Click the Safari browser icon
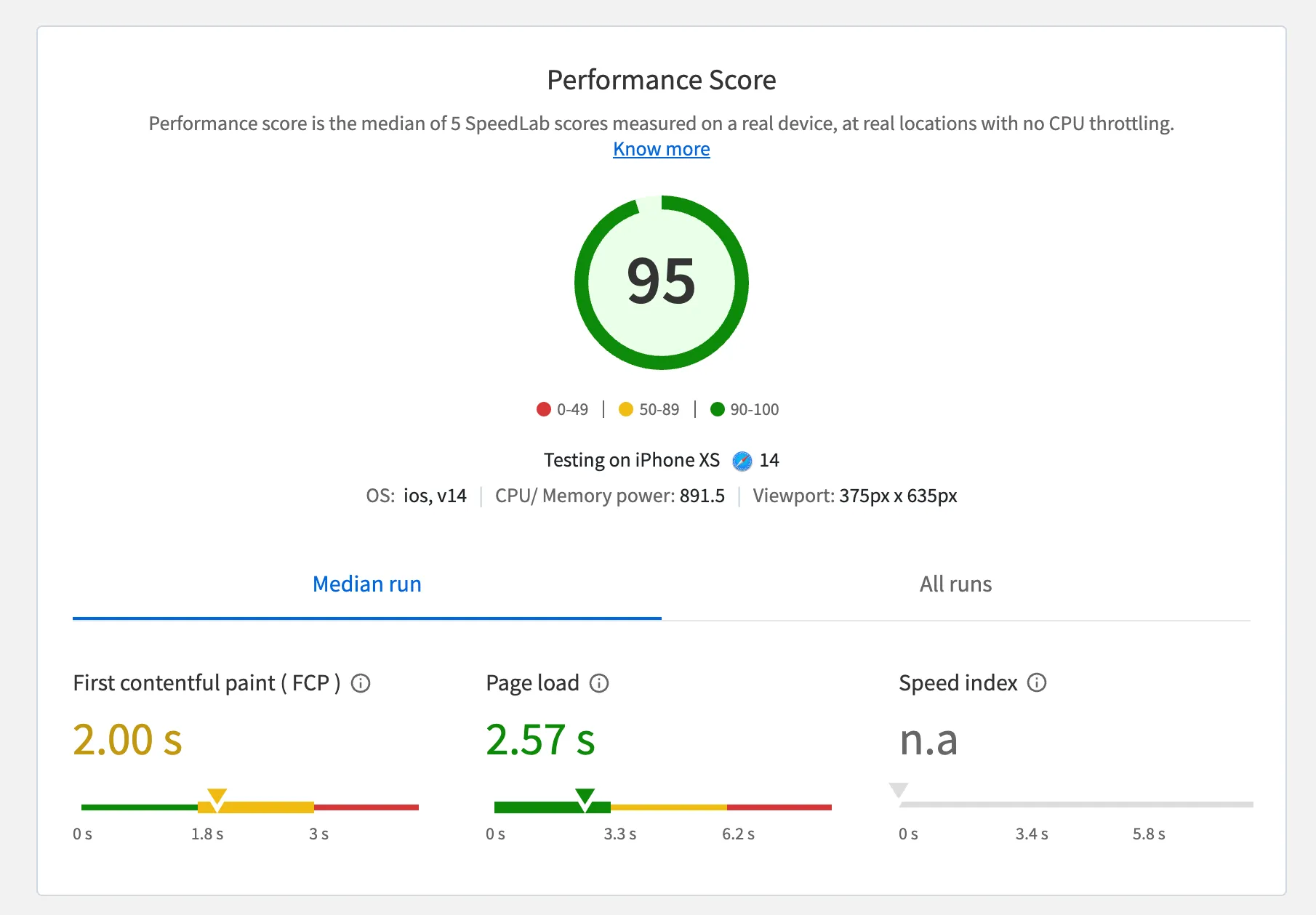1316x915 pixels. coord(742,461)
